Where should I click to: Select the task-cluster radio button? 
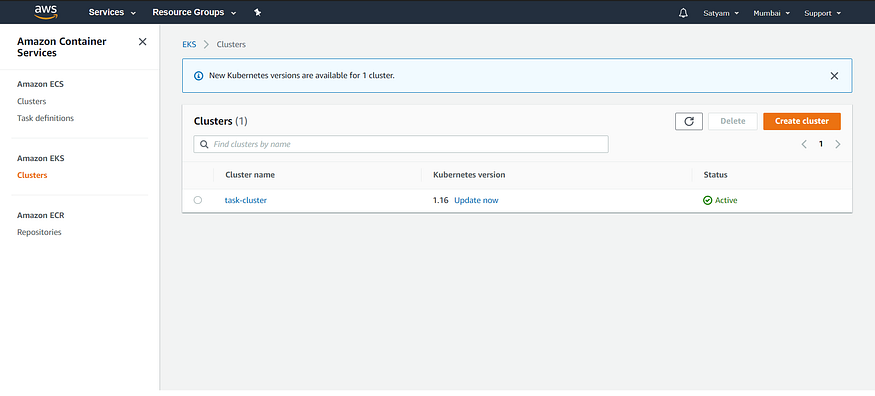[x=198, y=200]
